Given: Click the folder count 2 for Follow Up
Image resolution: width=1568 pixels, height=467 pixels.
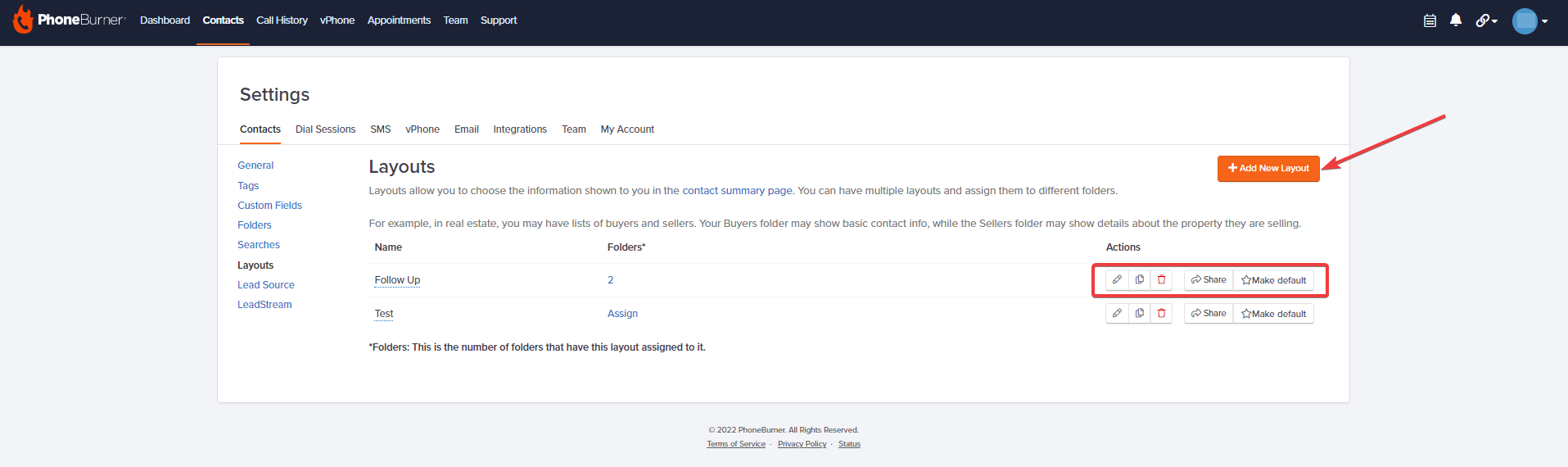Looking at the screenshot, I should (x=610, y=280).
